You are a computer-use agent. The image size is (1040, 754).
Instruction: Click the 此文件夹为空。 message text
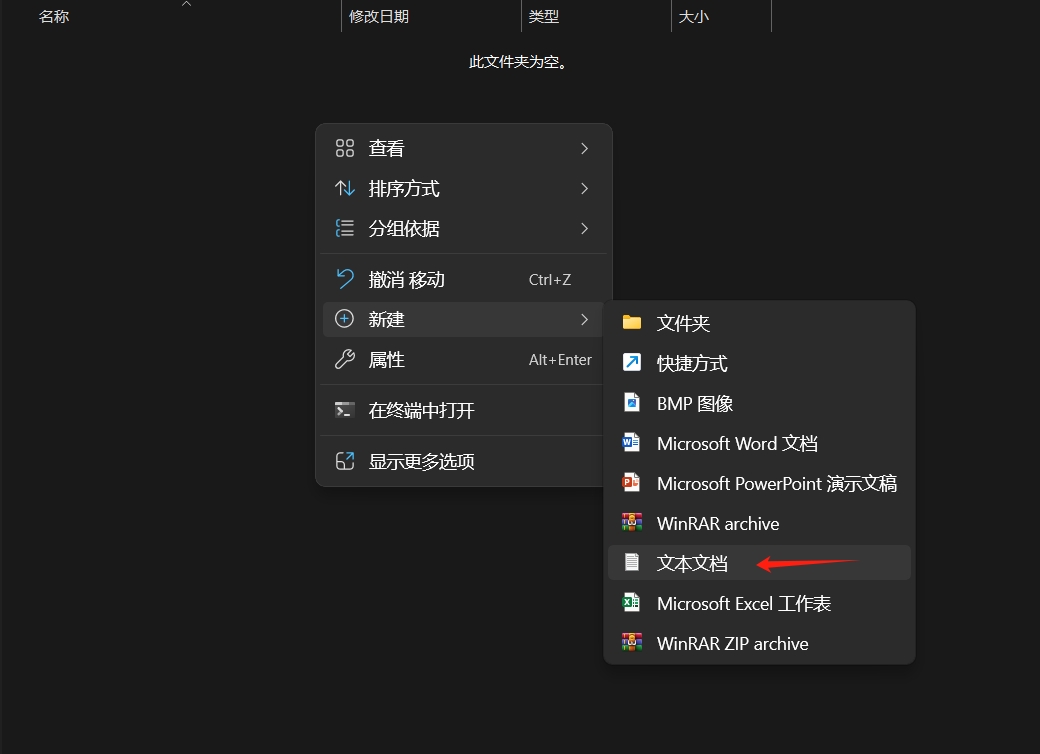coord(518,62)
